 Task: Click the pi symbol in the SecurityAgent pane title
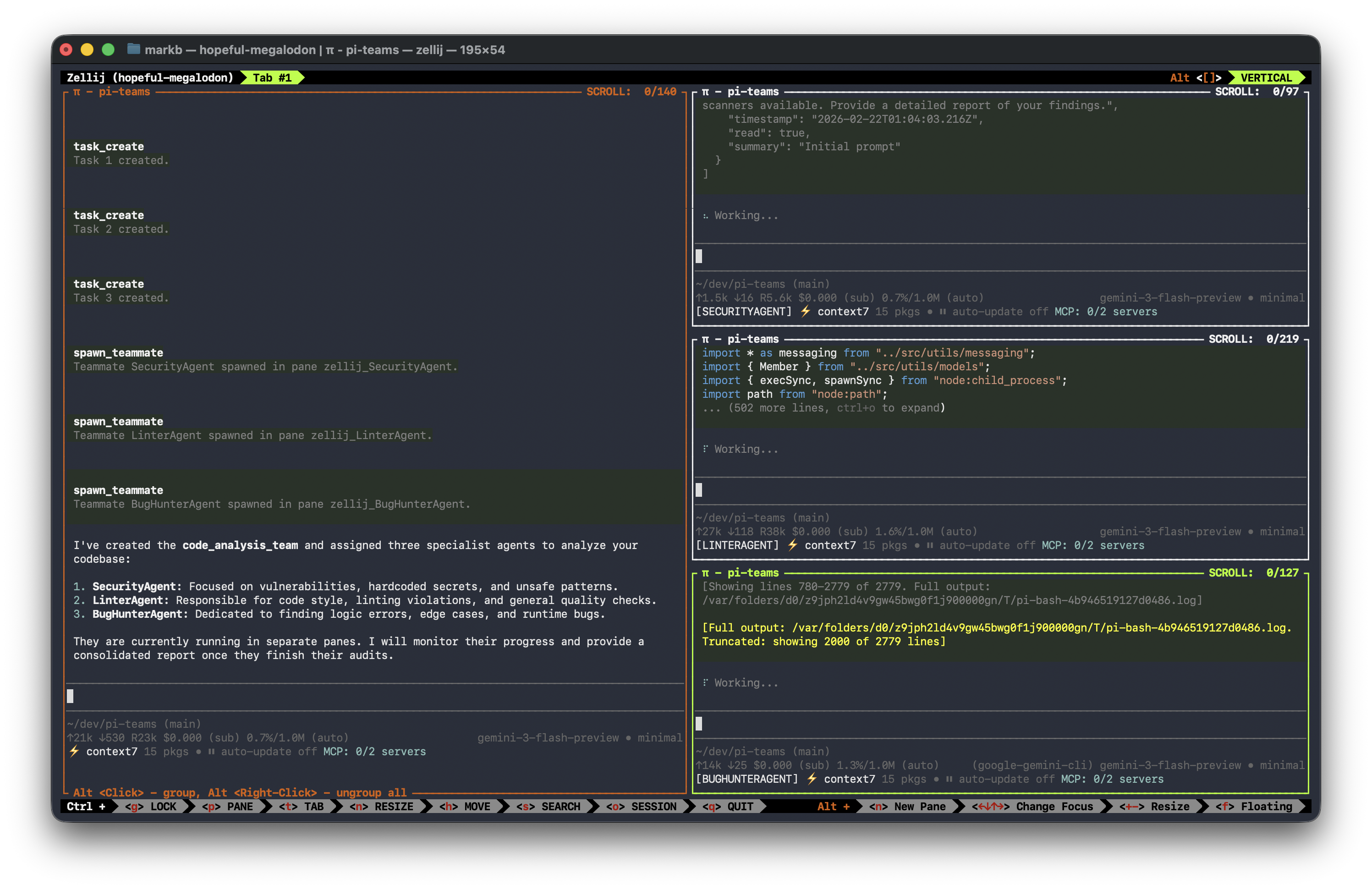pos(705,92)
